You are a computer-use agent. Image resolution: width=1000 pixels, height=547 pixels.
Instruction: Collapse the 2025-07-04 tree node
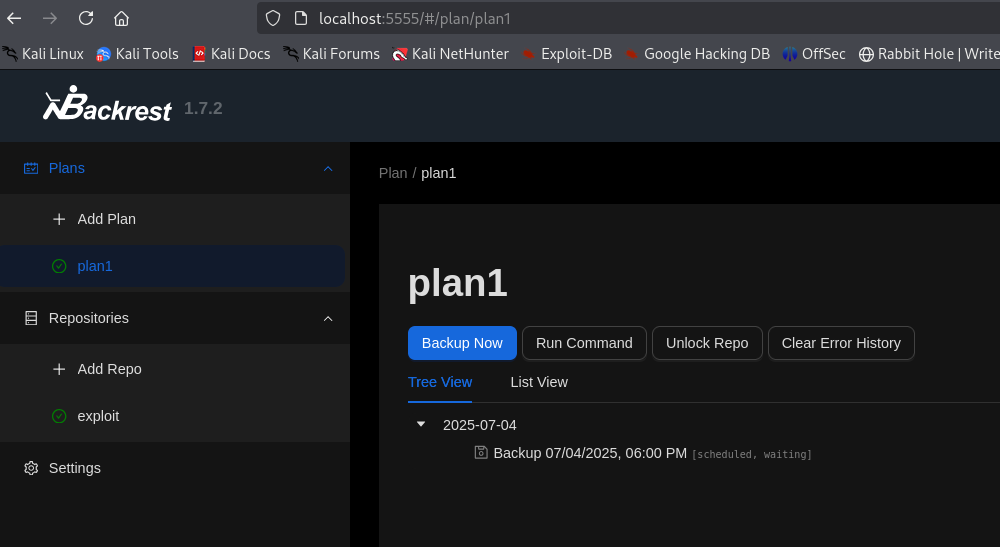tap(421, 424)
